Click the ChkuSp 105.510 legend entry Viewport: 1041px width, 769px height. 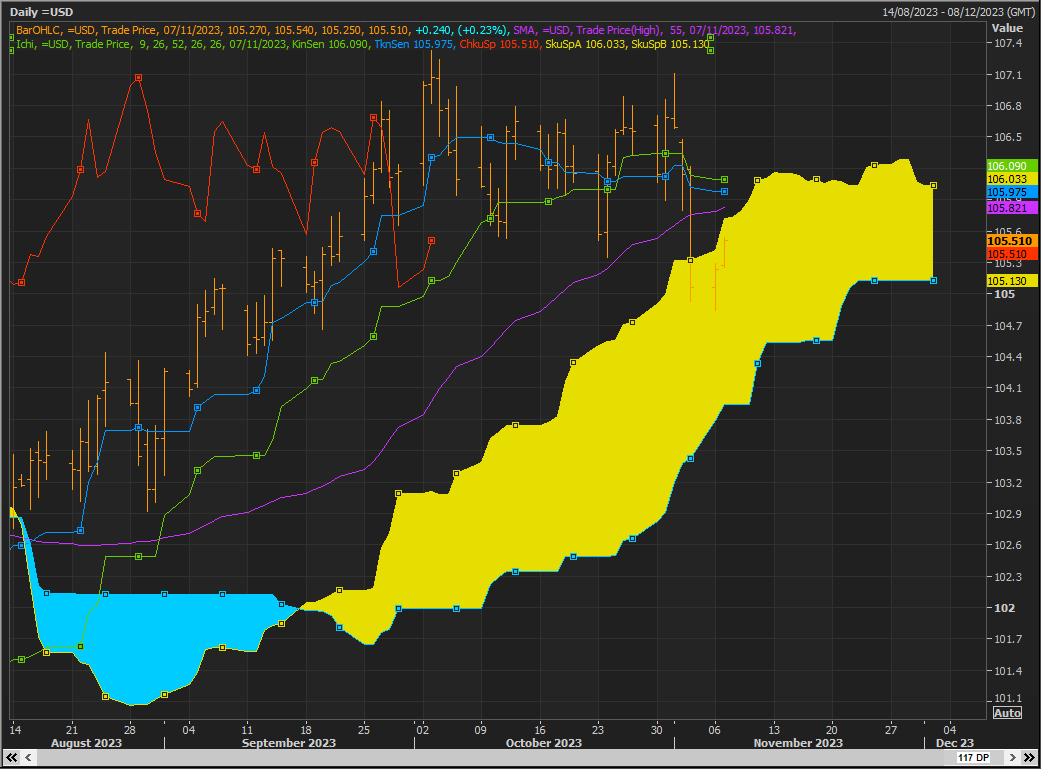pos(499,44)
